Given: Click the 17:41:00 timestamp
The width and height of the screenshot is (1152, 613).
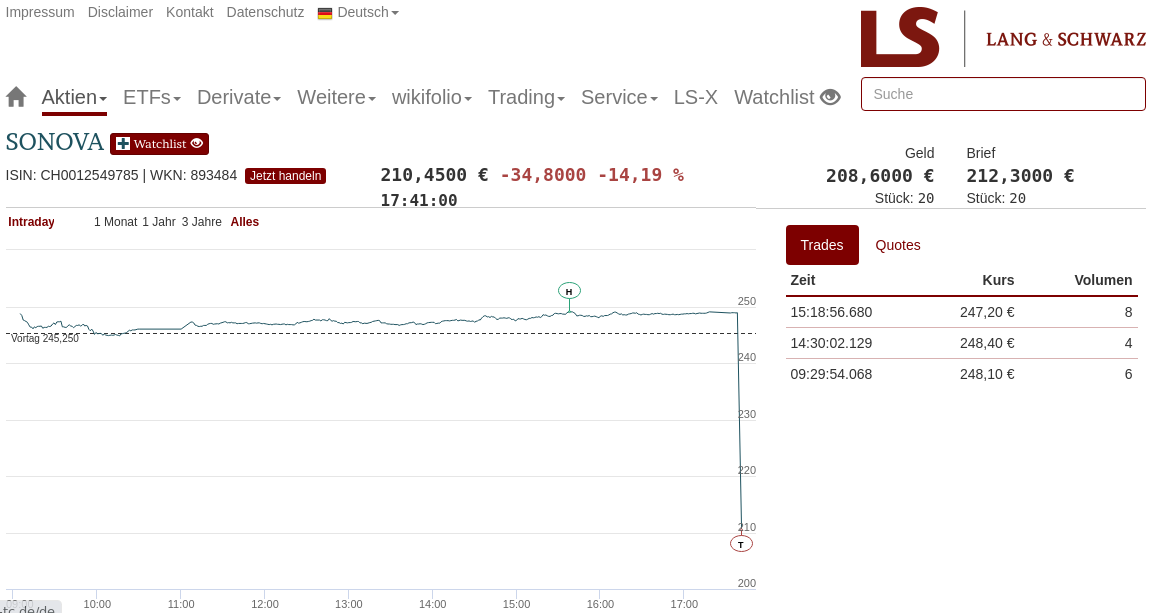Looking at the screenshot, I should coord(419,201).
